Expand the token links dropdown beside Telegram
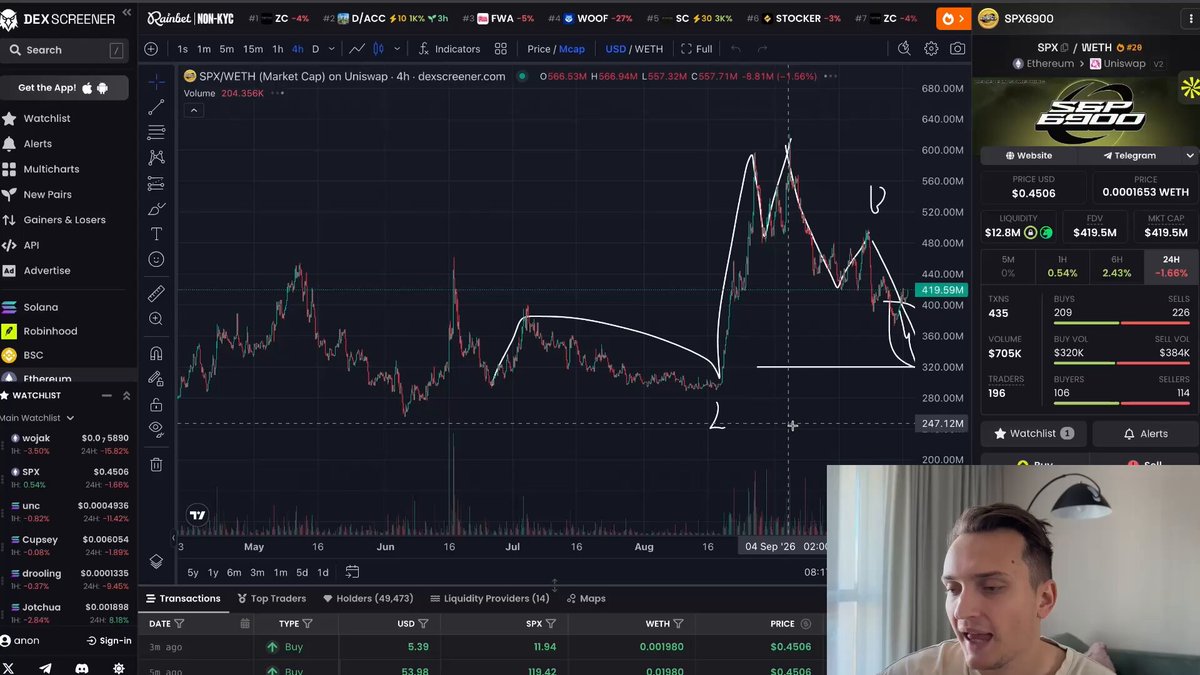1200x675 pixels. [1190, 156]
